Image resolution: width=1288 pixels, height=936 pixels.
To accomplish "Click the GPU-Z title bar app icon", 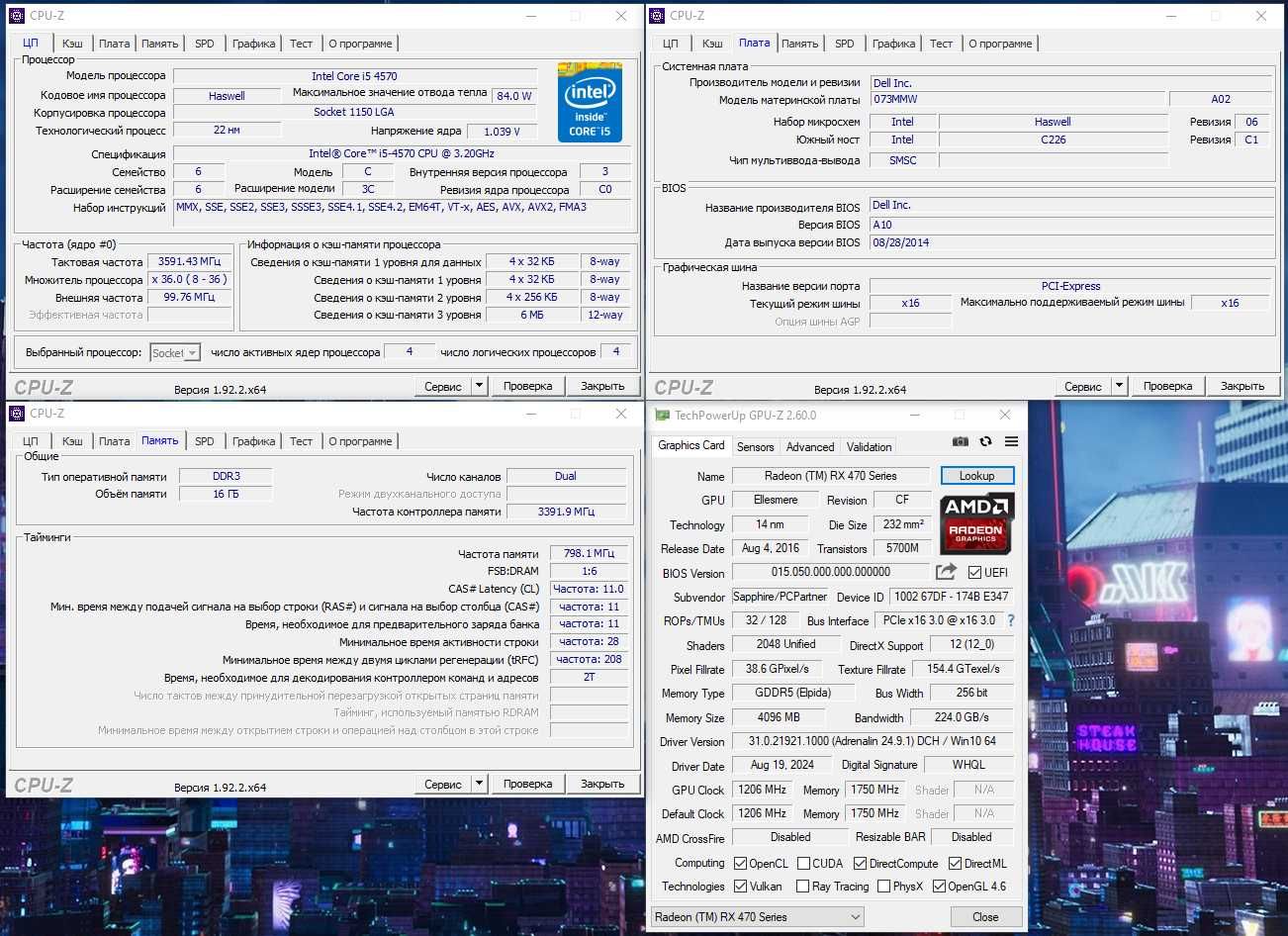I will click(x=662, y=415).
